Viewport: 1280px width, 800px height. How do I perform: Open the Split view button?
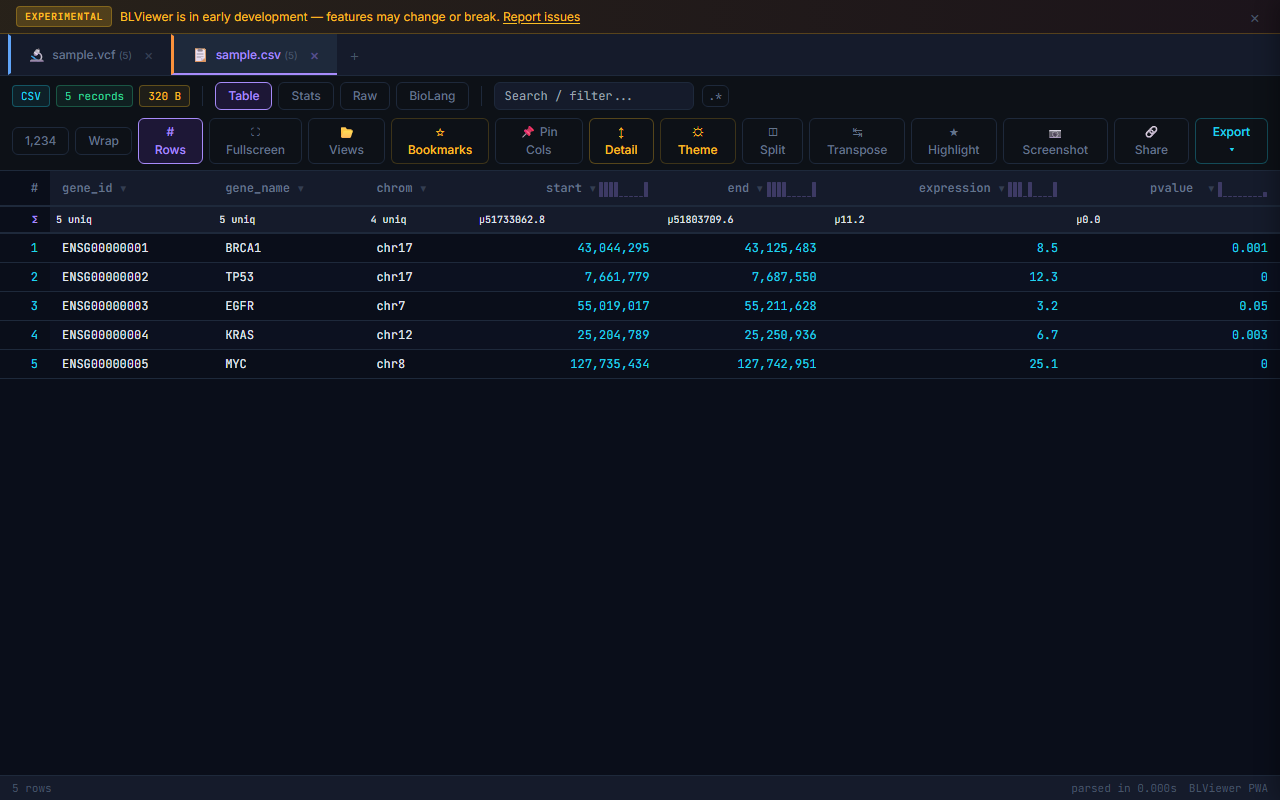tap(772, 141)
